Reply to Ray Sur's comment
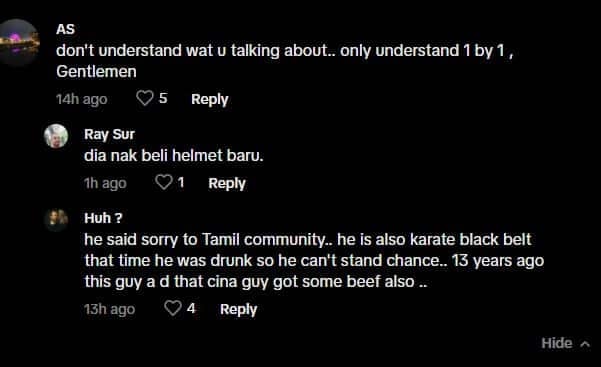 click(227, 183)
